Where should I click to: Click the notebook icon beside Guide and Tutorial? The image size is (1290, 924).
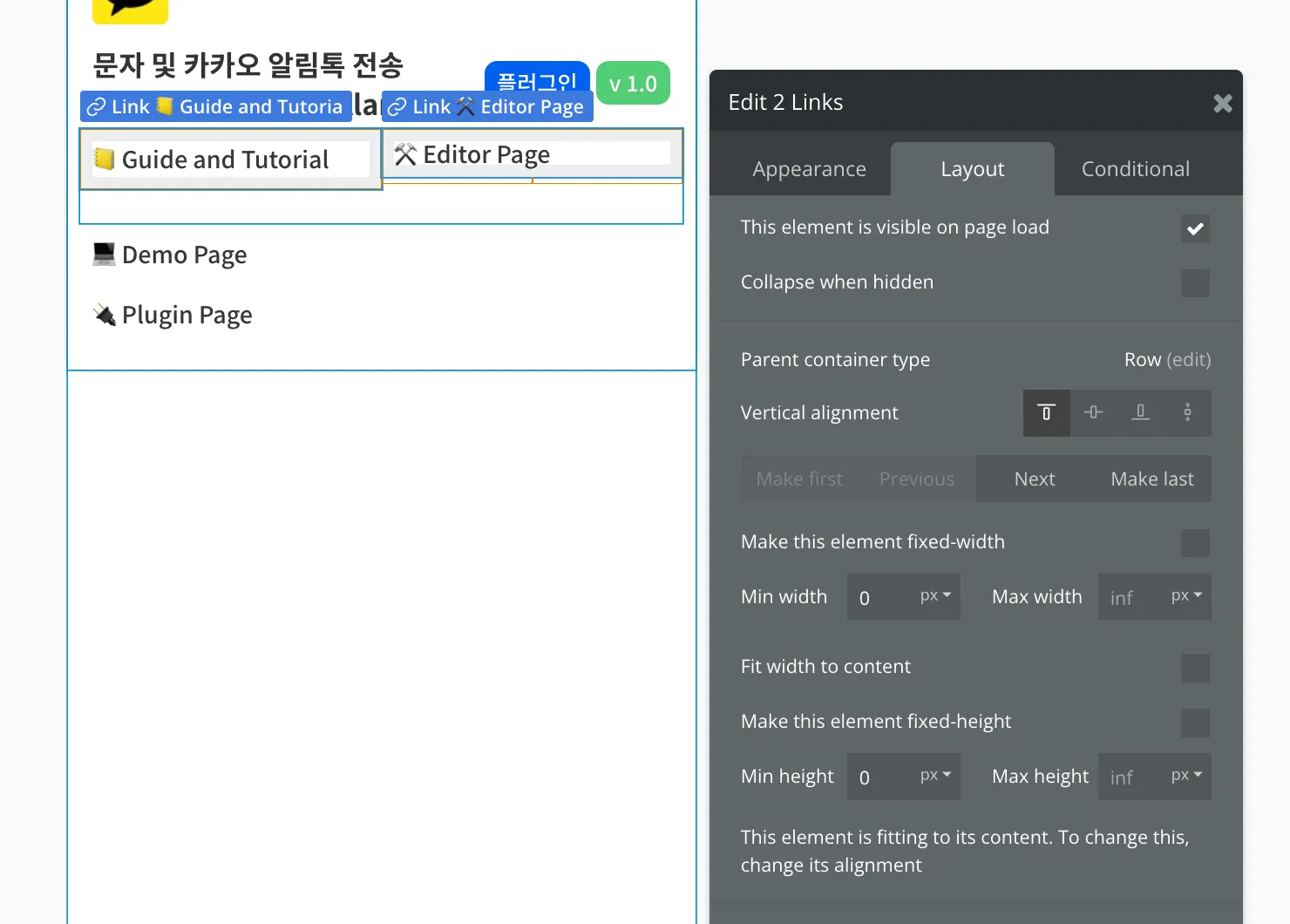click(x=105, y=159)
